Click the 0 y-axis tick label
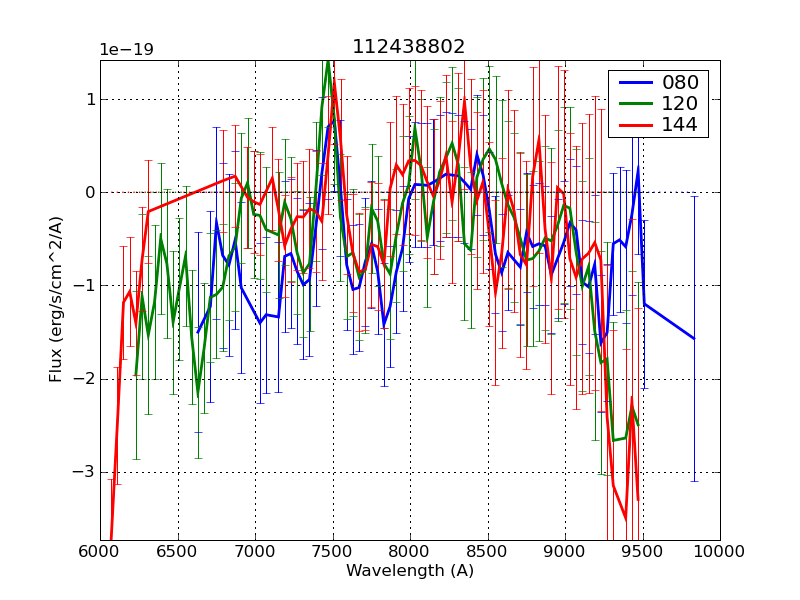This screenshot has width=800, height=600. [x=89, y=193]
